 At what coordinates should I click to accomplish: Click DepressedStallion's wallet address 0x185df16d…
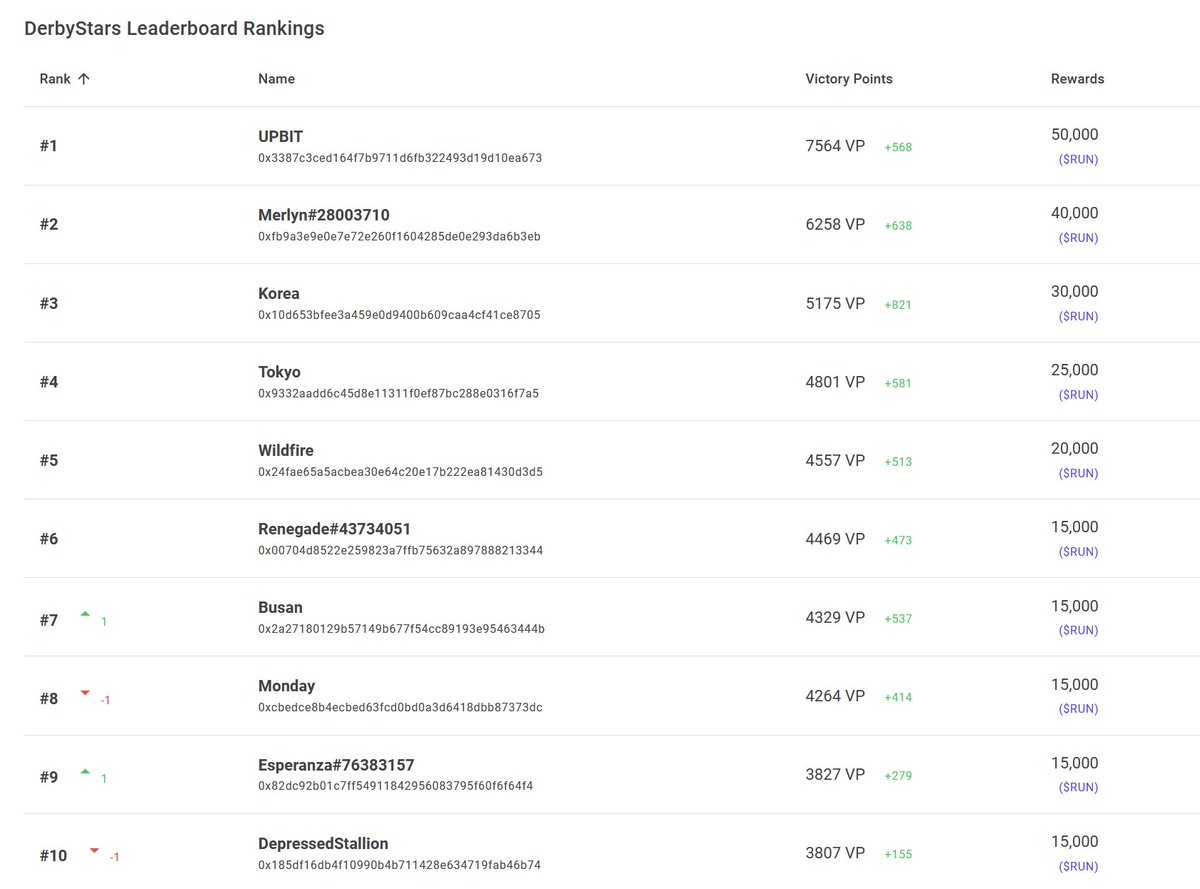pos(399,865)
